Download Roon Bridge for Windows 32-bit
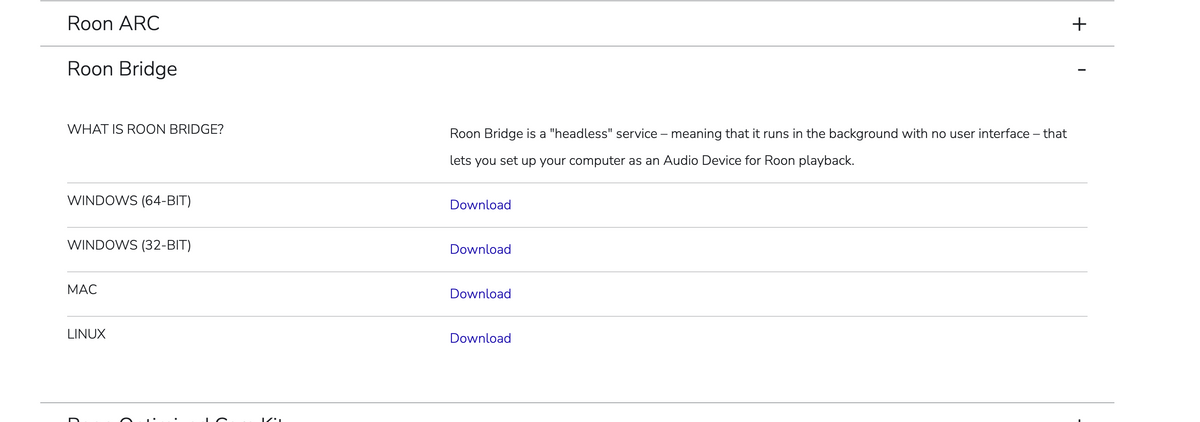 [x=480, y=249]
